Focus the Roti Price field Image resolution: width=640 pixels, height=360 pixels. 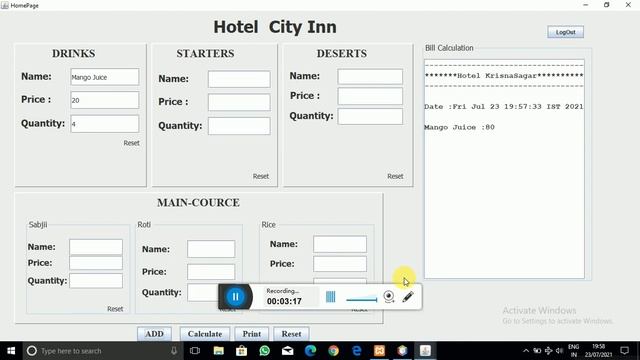pos(211,272)
